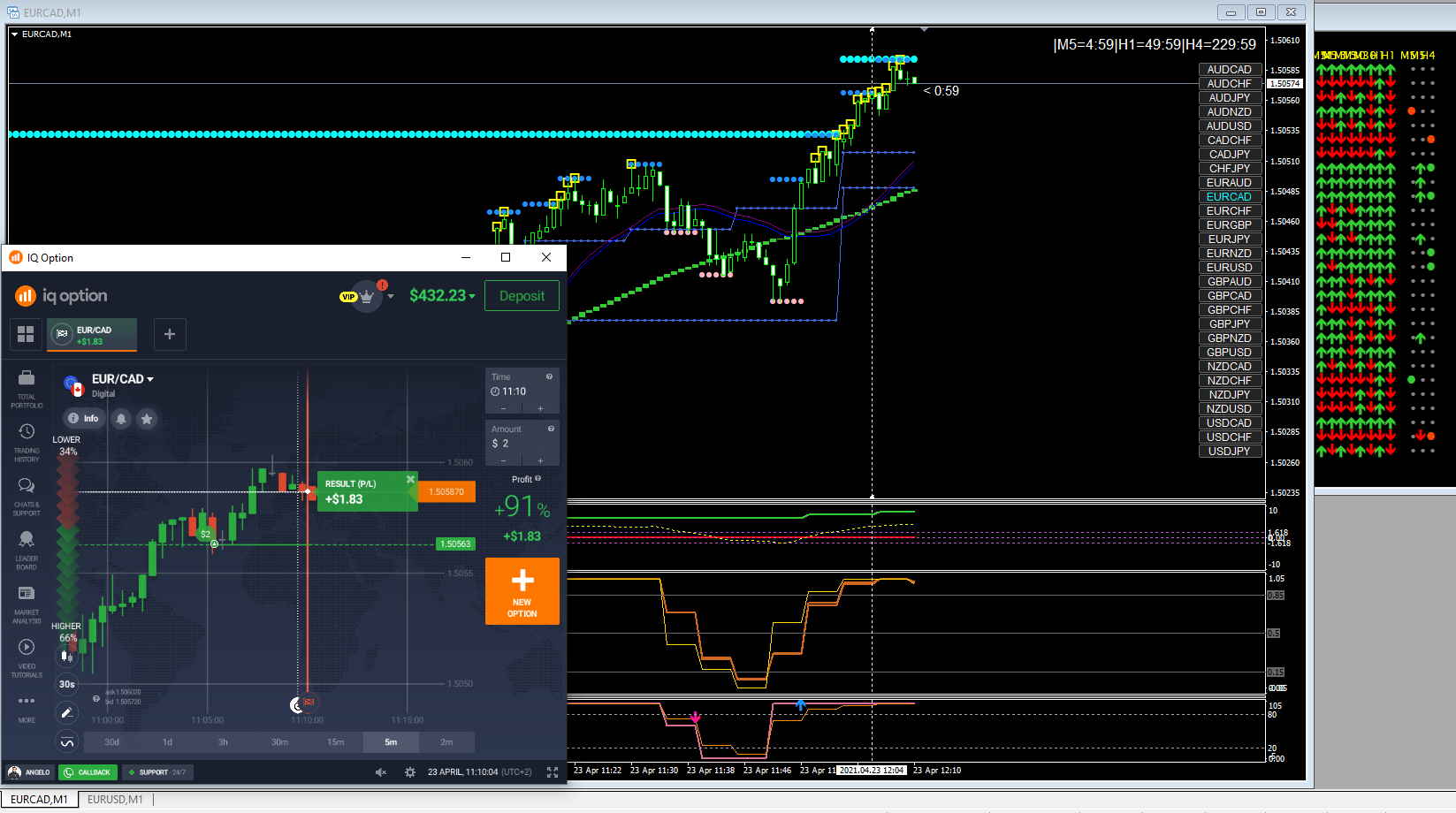Viewport: 1456px width, 813px height.
Task: Show help for ask/bid prices
Action: (x=96, y=698)
